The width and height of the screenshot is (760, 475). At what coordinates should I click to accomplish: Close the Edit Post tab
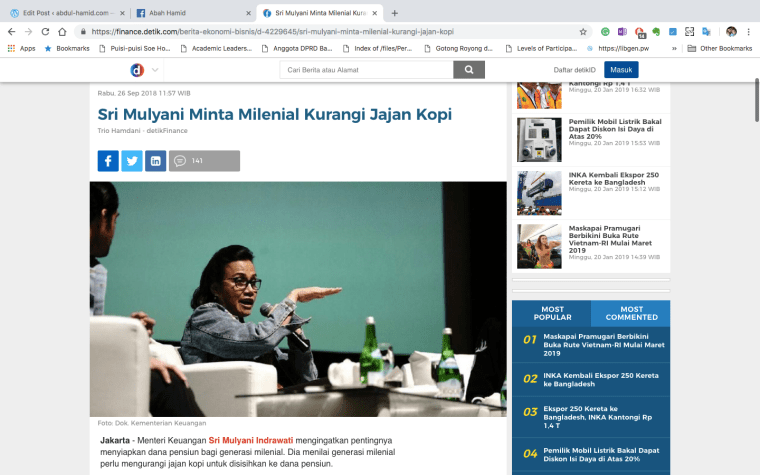[122, 13]
